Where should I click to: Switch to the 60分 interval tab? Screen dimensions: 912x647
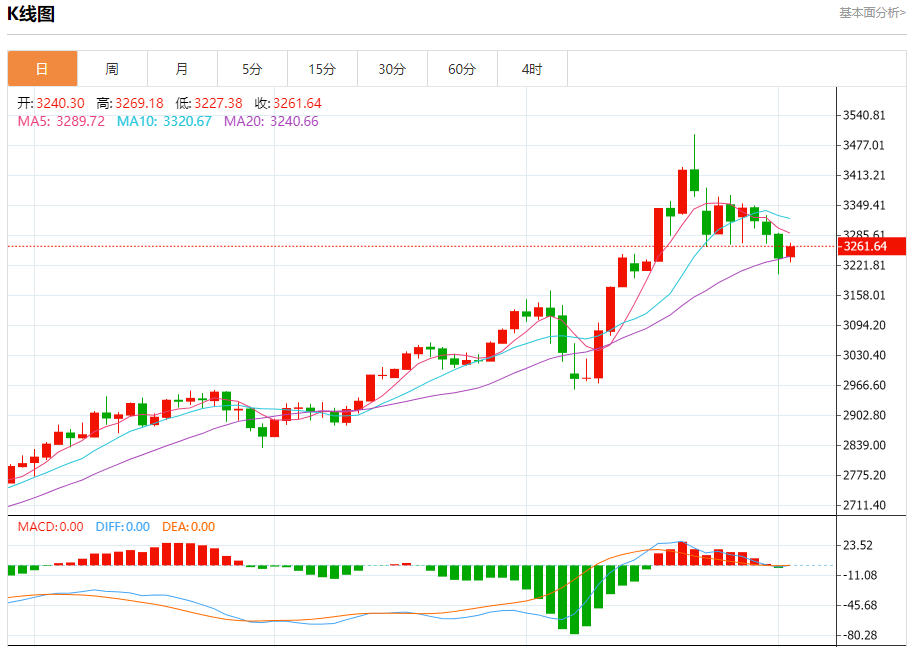pos(462,69)
